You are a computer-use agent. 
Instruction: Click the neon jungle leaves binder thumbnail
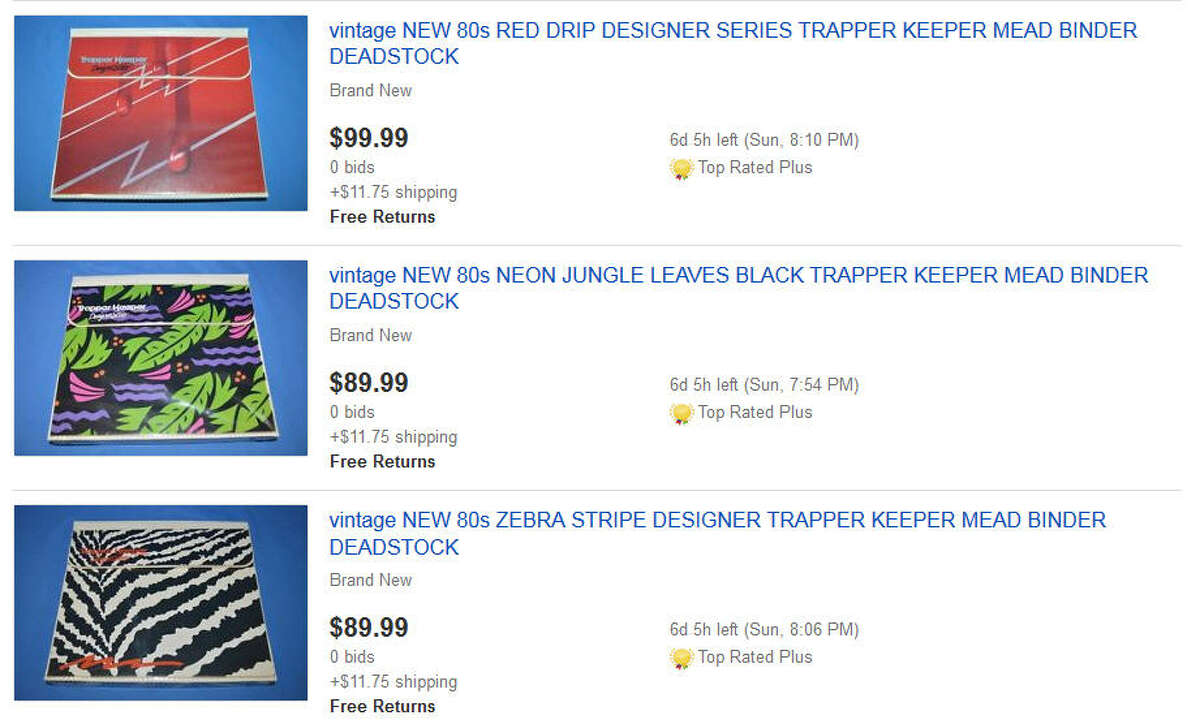point(160,356)
